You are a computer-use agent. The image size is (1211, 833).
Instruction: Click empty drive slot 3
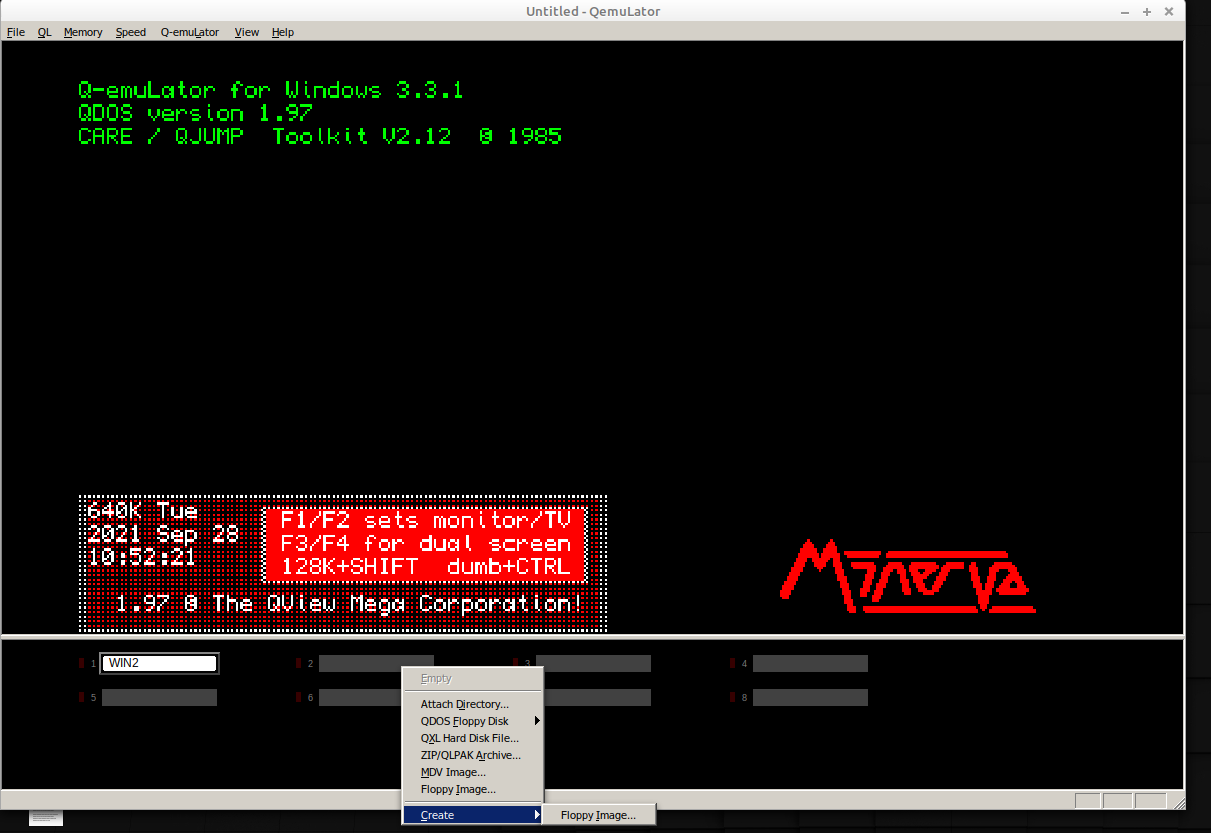(593, 663)
